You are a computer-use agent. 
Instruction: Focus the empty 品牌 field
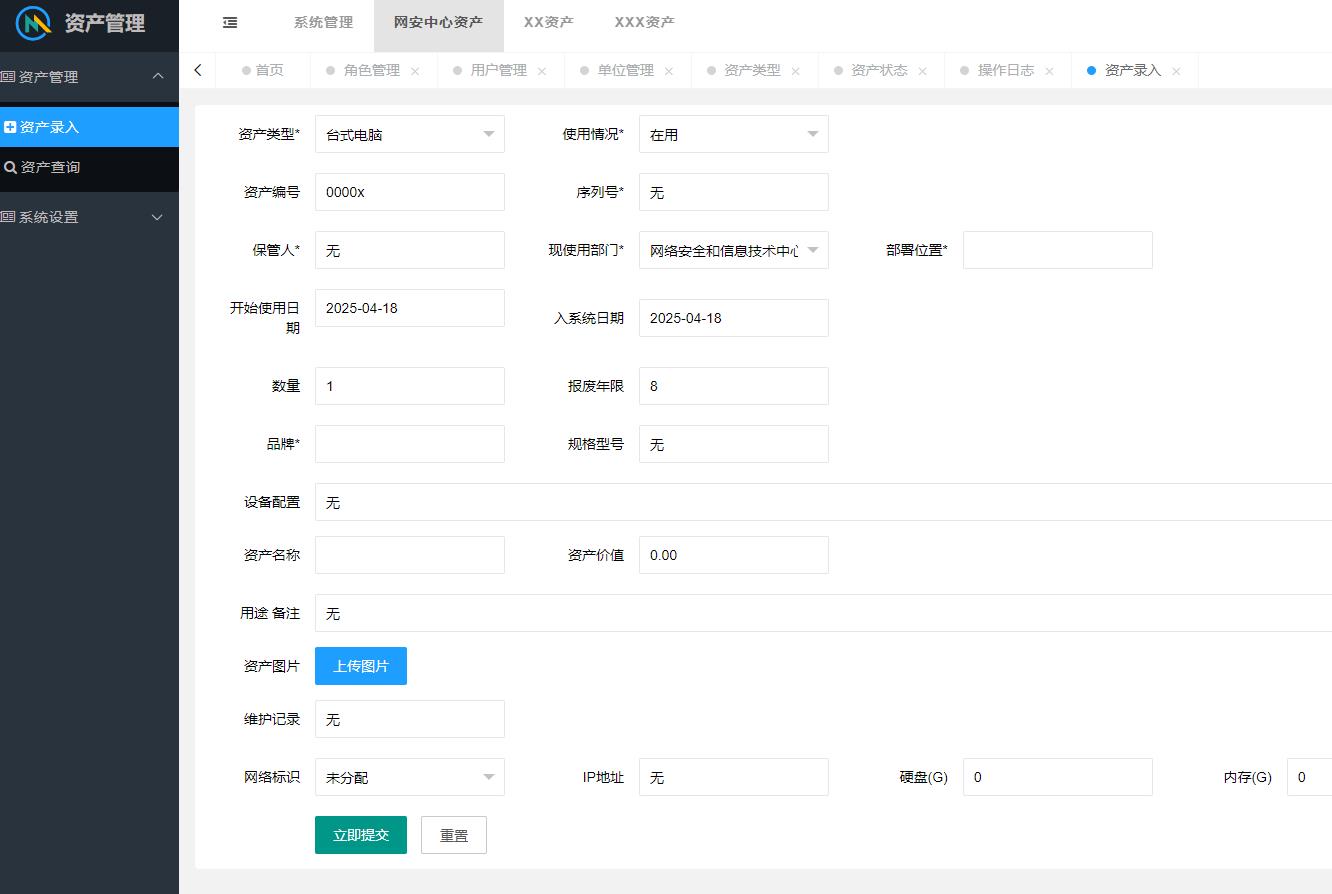tap(410, 444)
